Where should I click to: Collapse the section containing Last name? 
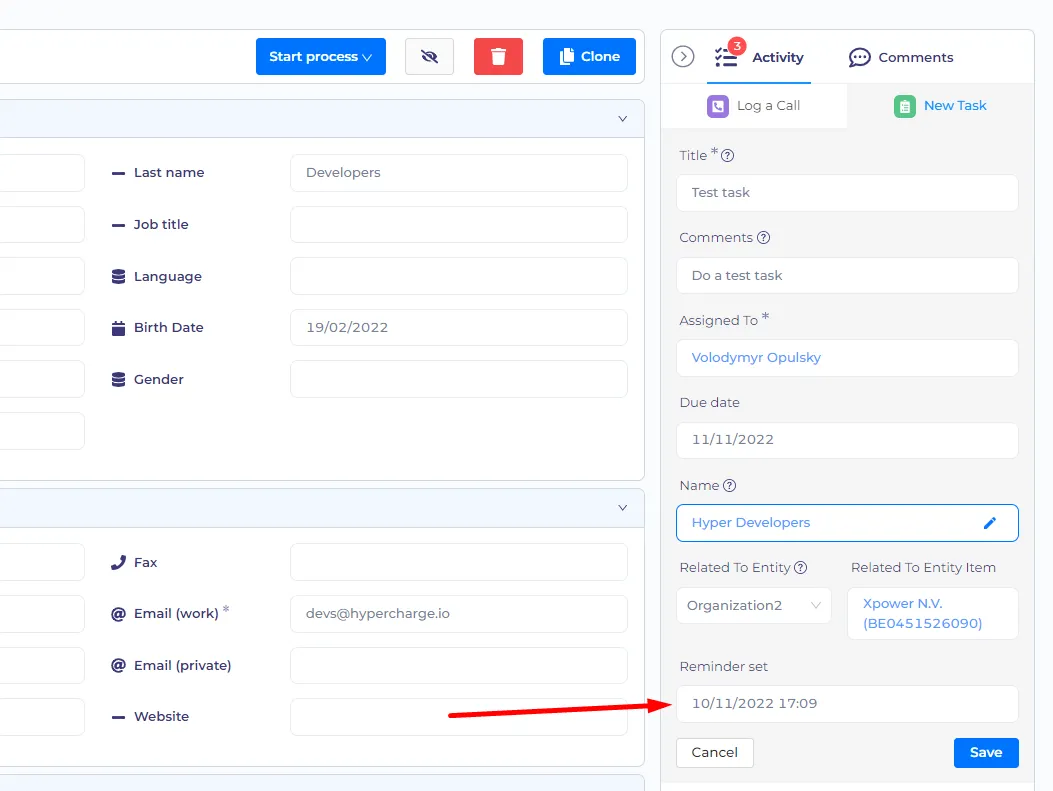(x=623, y=119)
